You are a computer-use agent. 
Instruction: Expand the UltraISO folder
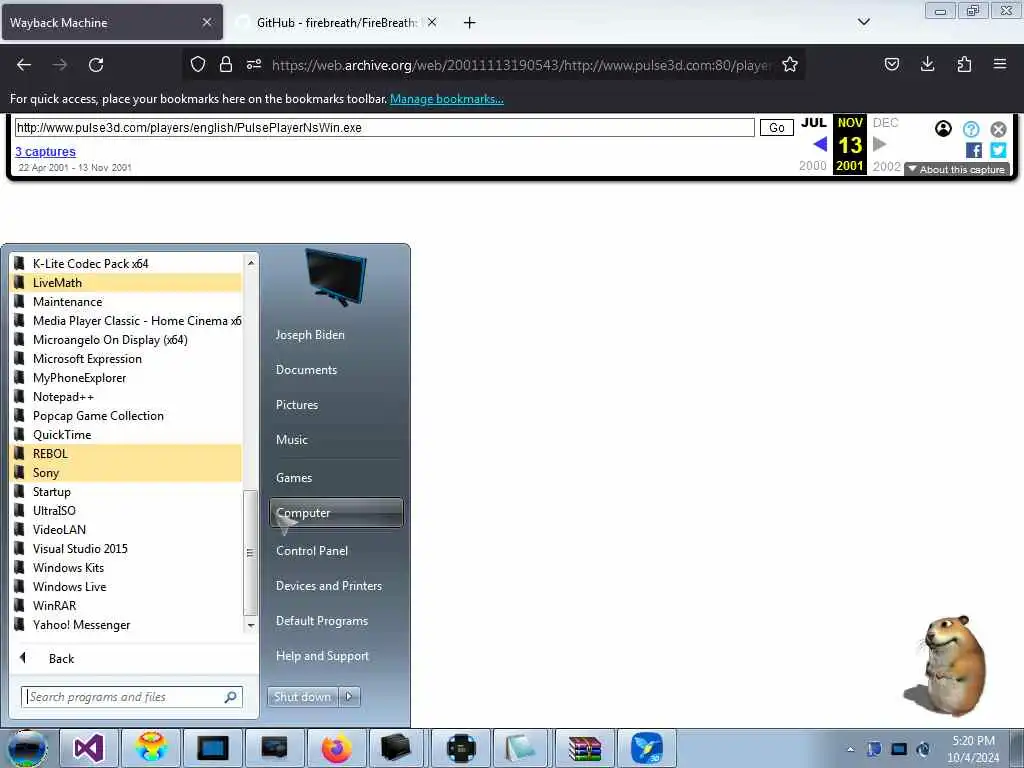(x=127, y=511)
